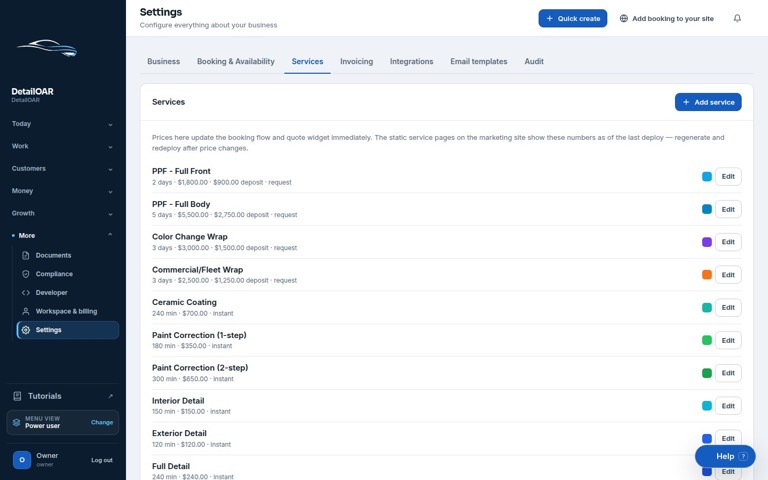Screen dimensions: 768x480
Task: Edit the PPF - Full Body service
Action: 728,209
